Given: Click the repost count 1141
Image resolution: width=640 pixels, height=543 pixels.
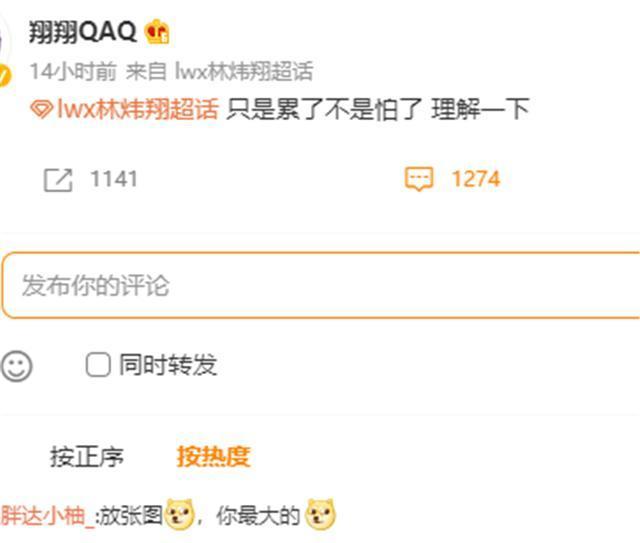Looking at the screenshot, I should point(114,179).
